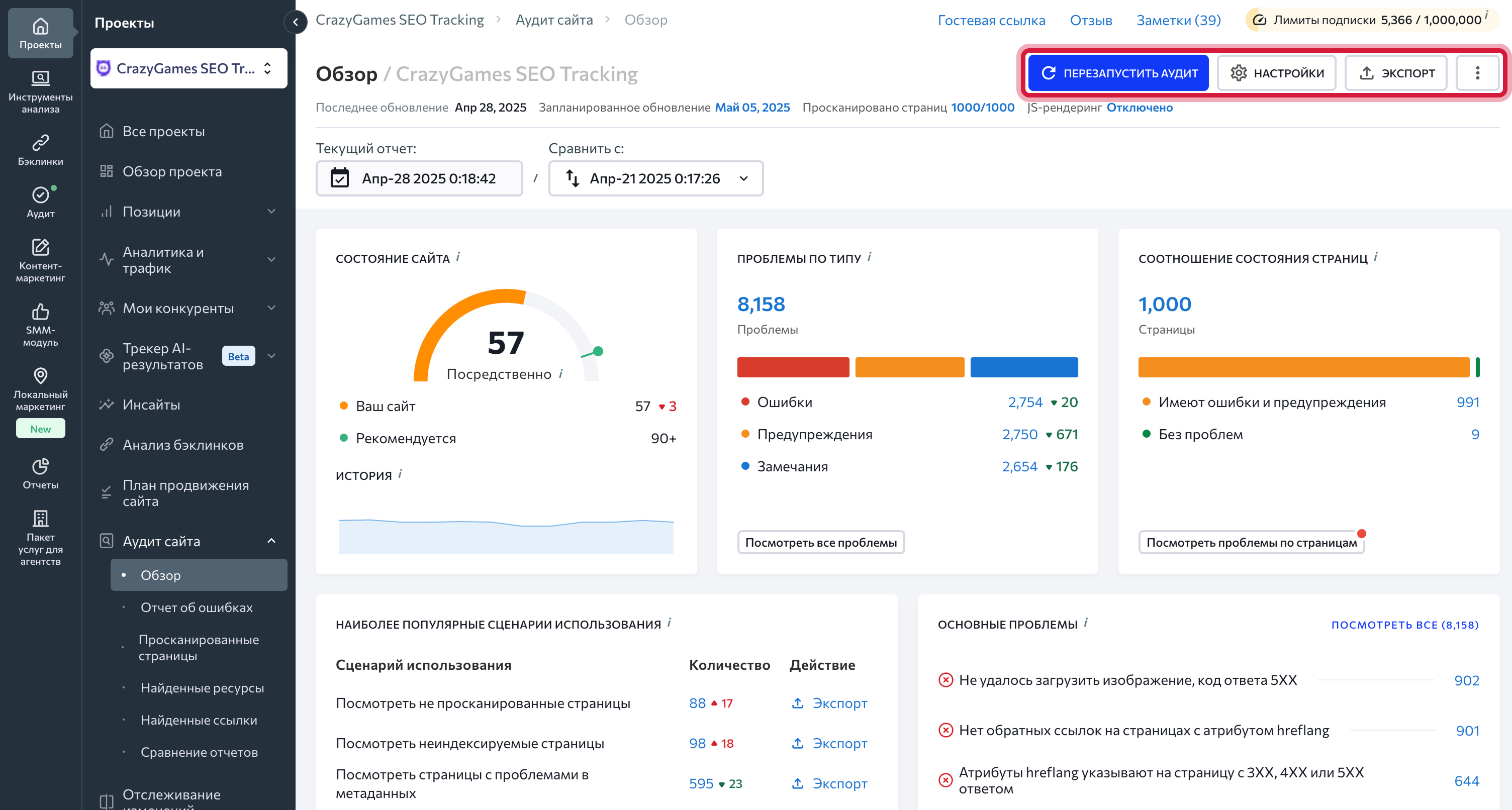Click info icon next to Состояние сайта
This screenshot has width=1512, height=810.
(458, 257)
